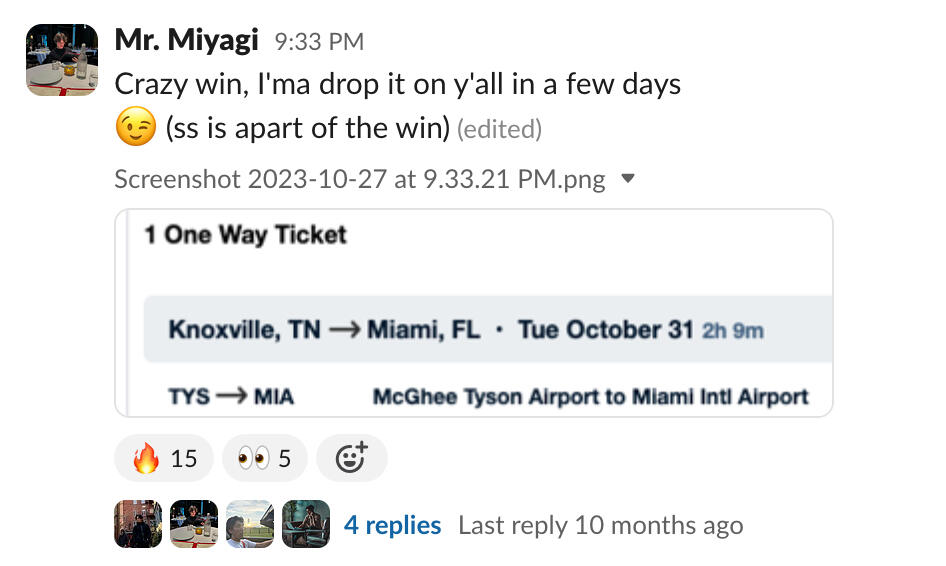Open Mr. Miyagi's profile from the username
Image resolution: width=946 pixels, height=566 pixels.
[x=187, y=40]
